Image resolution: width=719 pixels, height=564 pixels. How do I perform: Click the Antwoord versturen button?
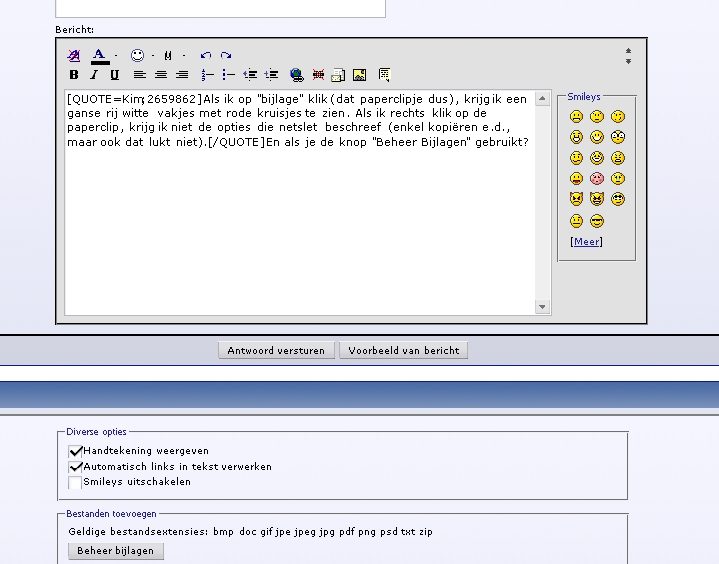(x=276, y=350)
